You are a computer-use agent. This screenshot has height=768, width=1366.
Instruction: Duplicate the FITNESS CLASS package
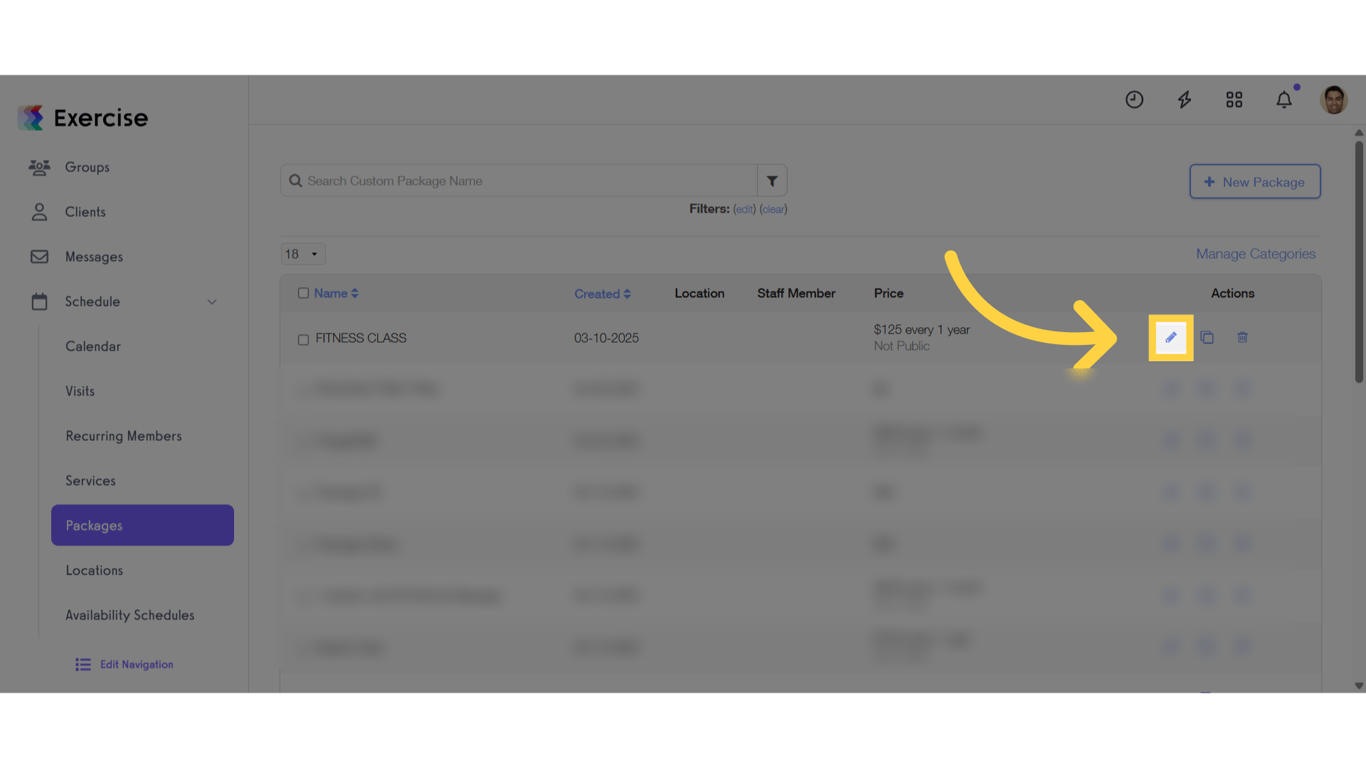tap(1207, 338)
